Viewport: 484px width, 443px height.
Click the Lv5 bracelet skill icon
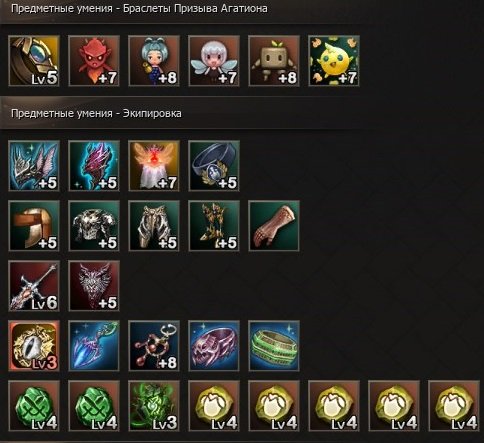pos(34,61)
